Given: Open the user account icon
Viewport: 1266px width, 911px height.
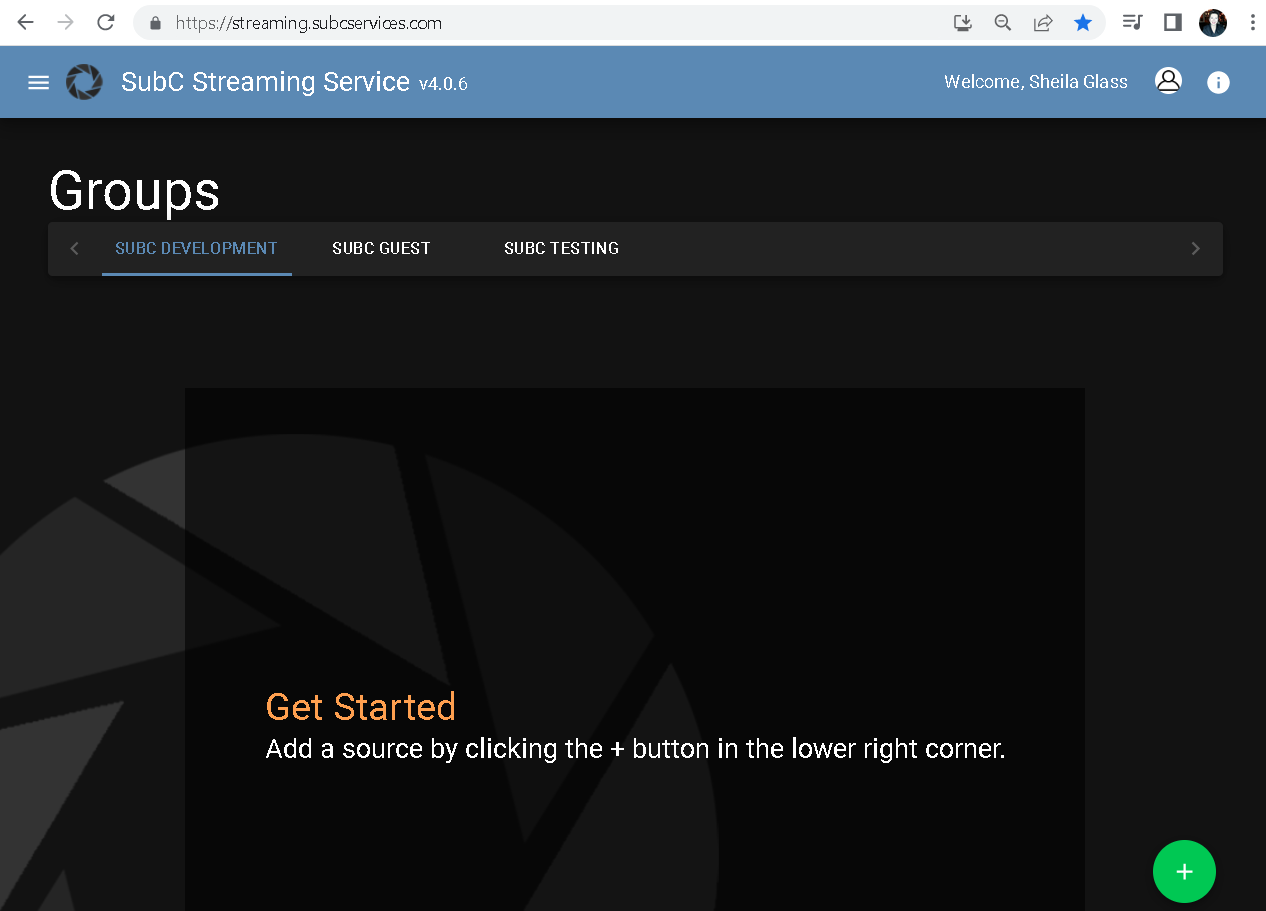Looking at the screenshot, I should tap(1168, 82).
